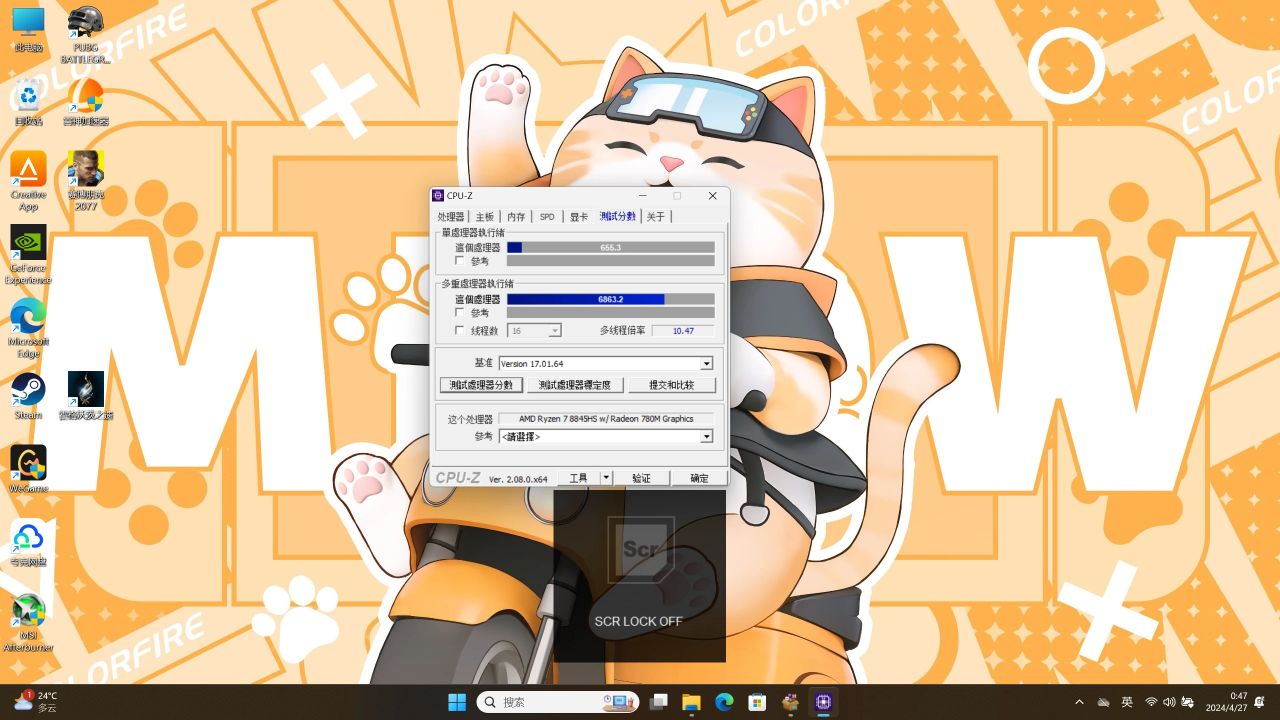Open the SPD tab
The height and width of the screenshot is (720, 1280).
(x=547, y=217)
